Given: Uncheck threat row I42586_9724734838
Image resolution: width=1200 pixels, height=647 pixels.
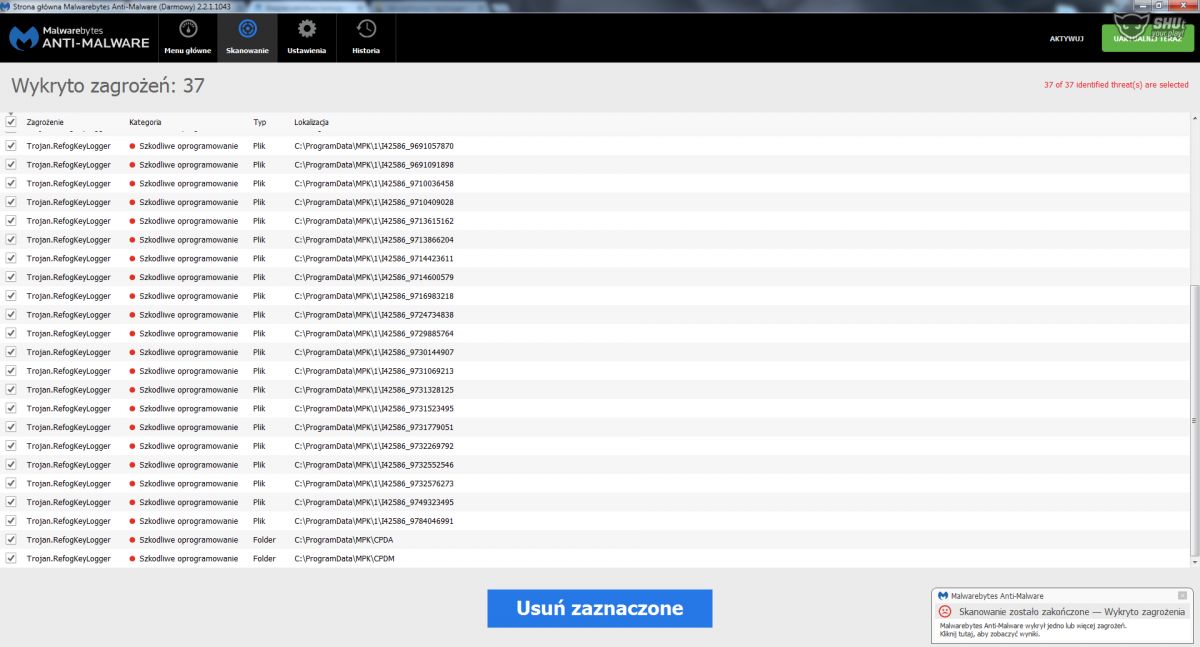Looking at the screenshot, I should [x=11, y=315].
